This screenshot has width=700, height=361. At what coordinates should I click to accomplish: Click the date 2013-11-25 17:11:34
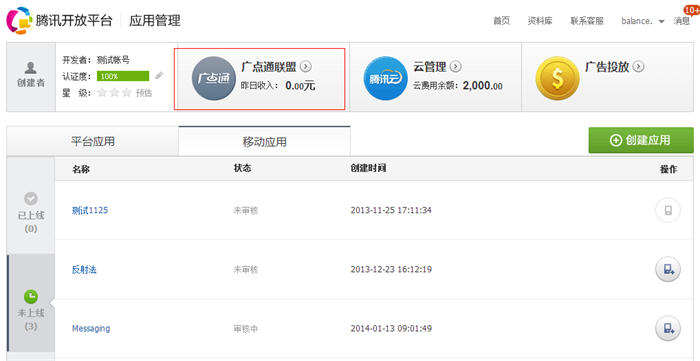(x=391, y=210)
